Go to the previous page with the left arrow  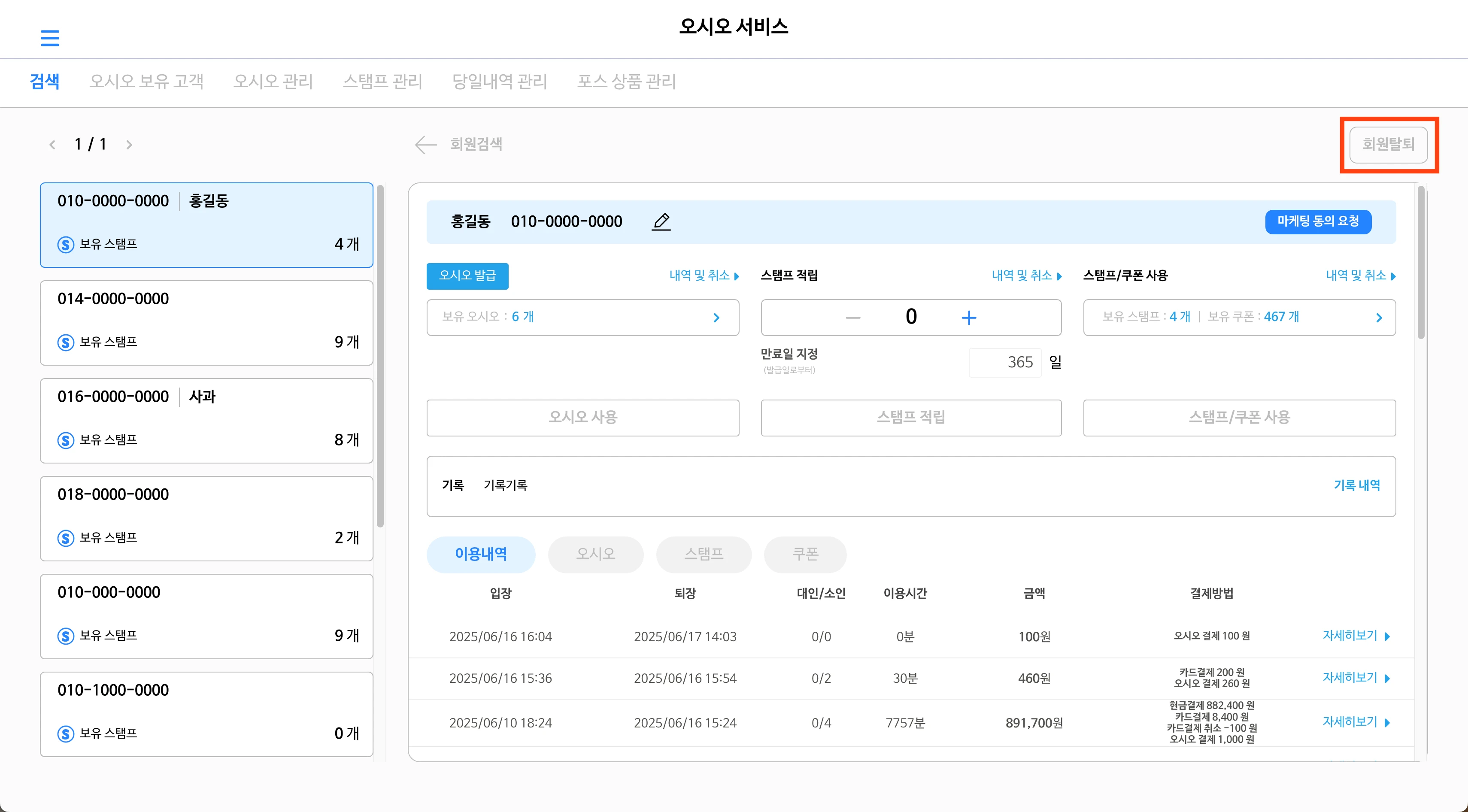[52, 145]
